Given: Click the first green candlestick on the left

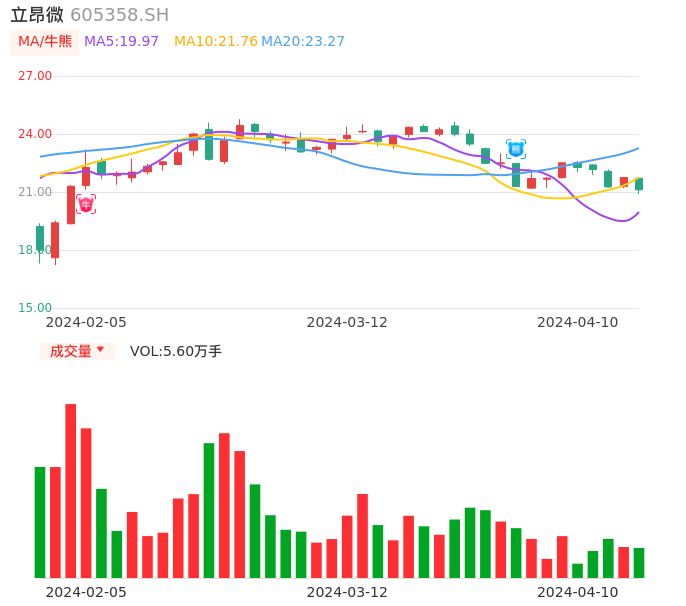Looking at the screenshot, I should pyautogui.click(x=40, y=238).
